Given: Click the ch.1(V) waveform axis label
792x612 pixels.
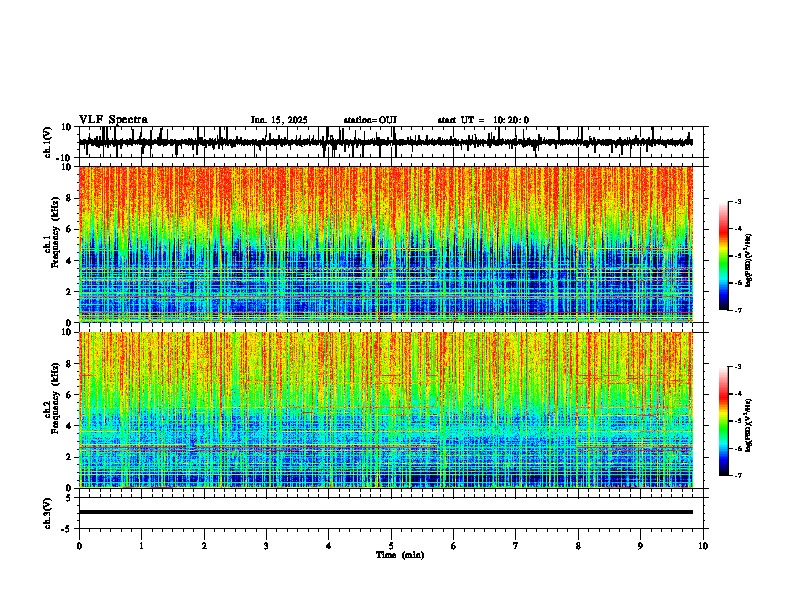Looking at the screenshot, I should pyautogui.click(x=48, y=142).
